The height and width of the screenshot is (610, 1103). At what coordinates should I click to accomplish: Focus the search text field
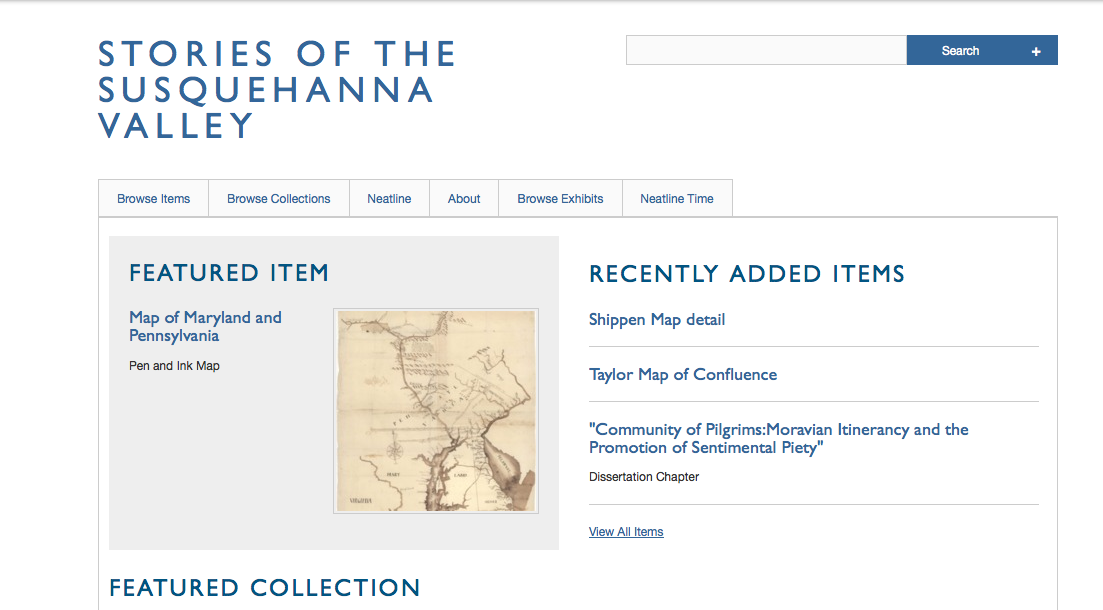[x=766, y=51]
